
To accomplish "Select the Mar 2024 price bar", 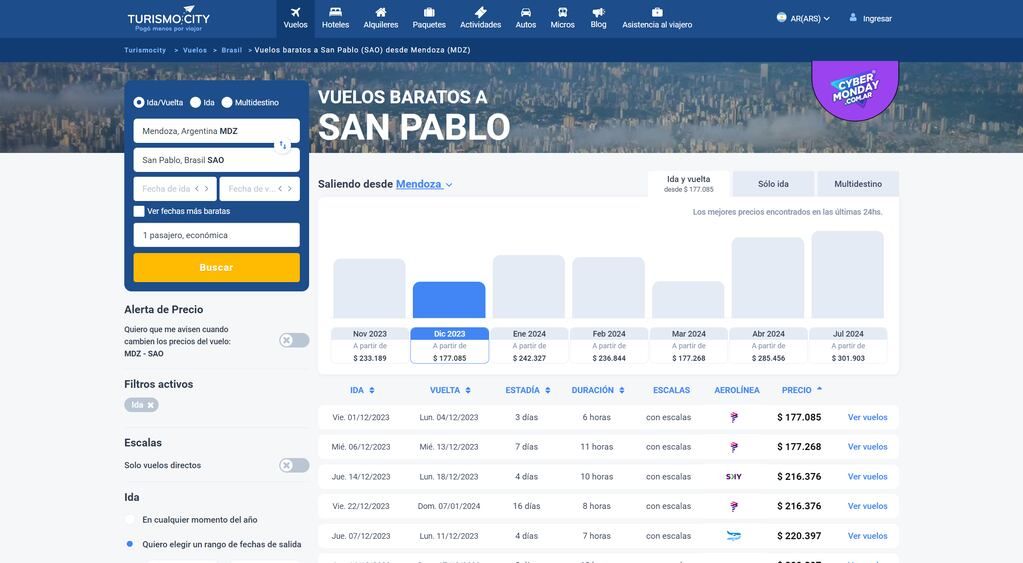I will 688,300.
